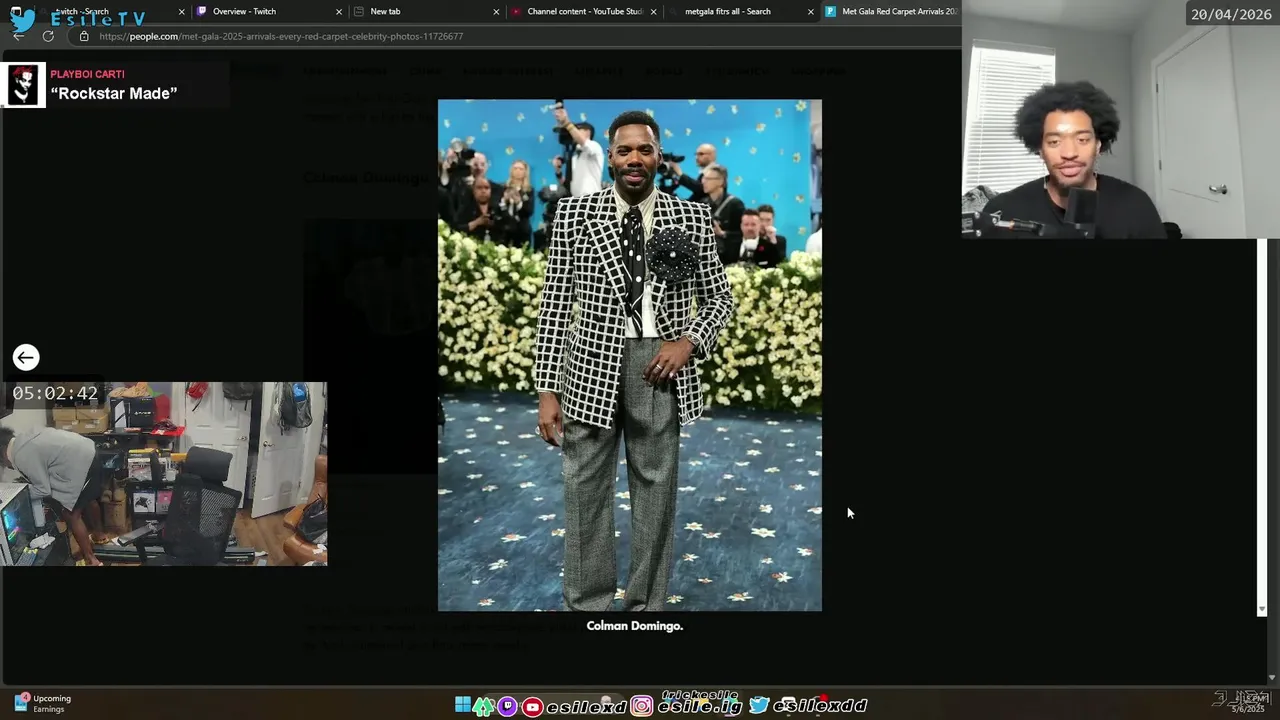1280x720 pixels.
Task: Close the 'twitch - Search' tab
Action: tap(181, 12)
